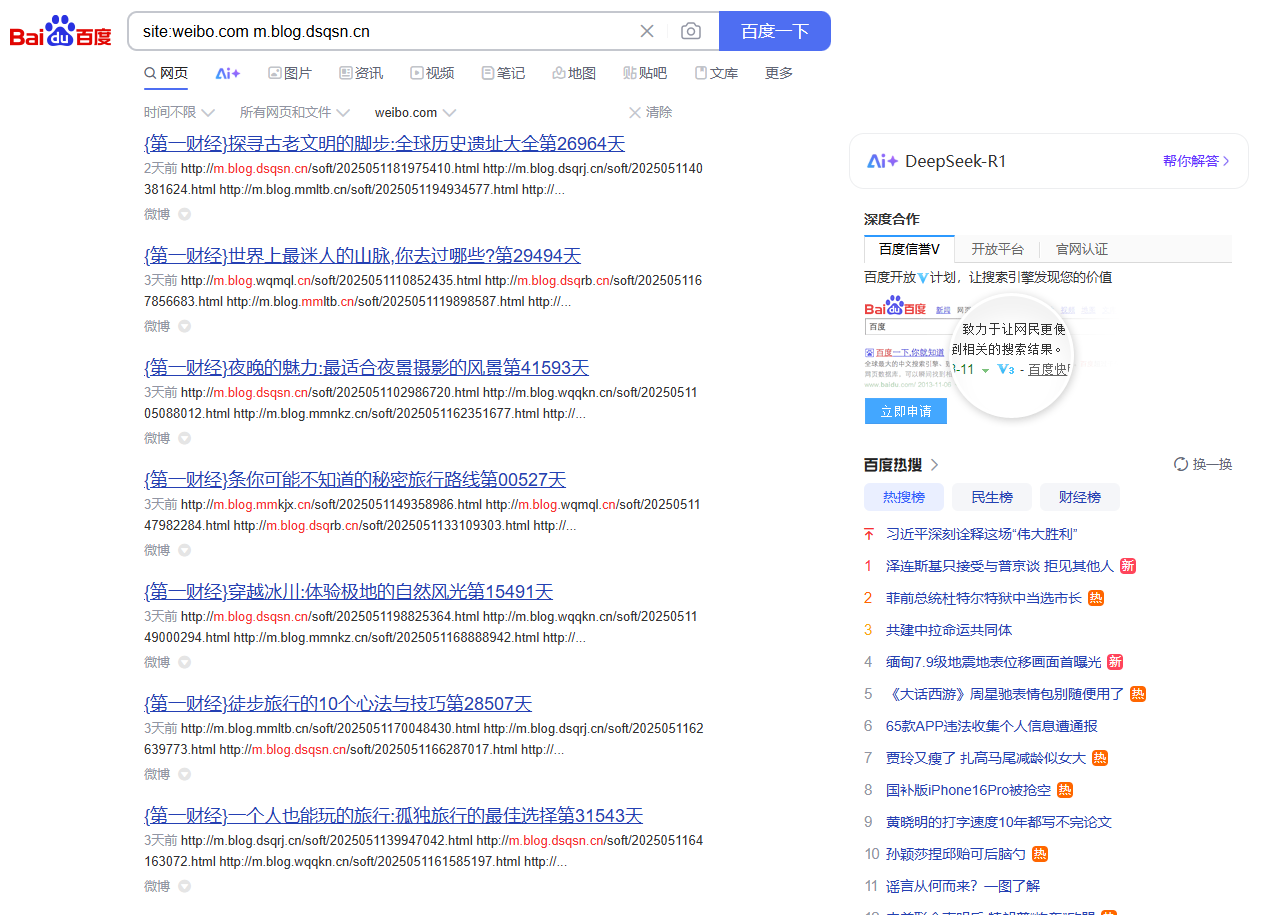Select the 热搜榜 tab
1264x915 pixels.
[903, 497]
